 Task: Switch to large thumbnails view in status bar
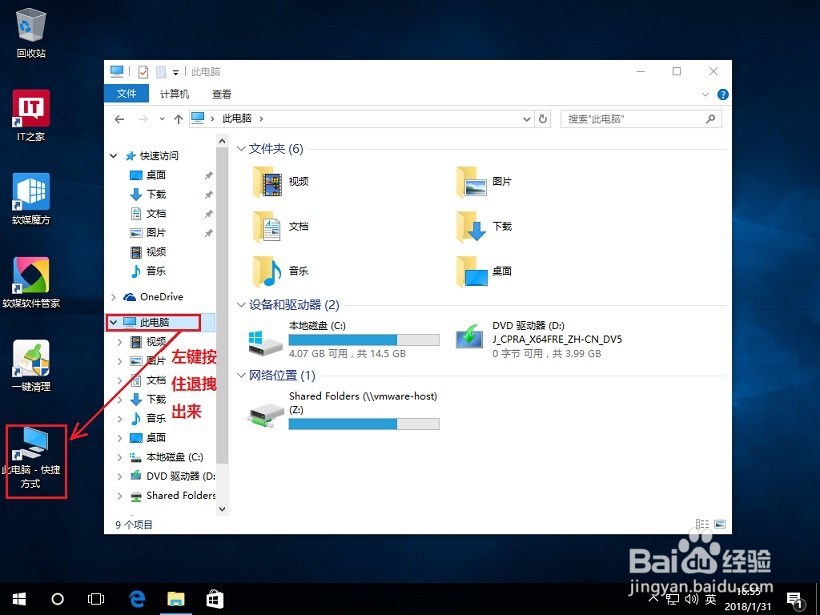click(719, 523)
